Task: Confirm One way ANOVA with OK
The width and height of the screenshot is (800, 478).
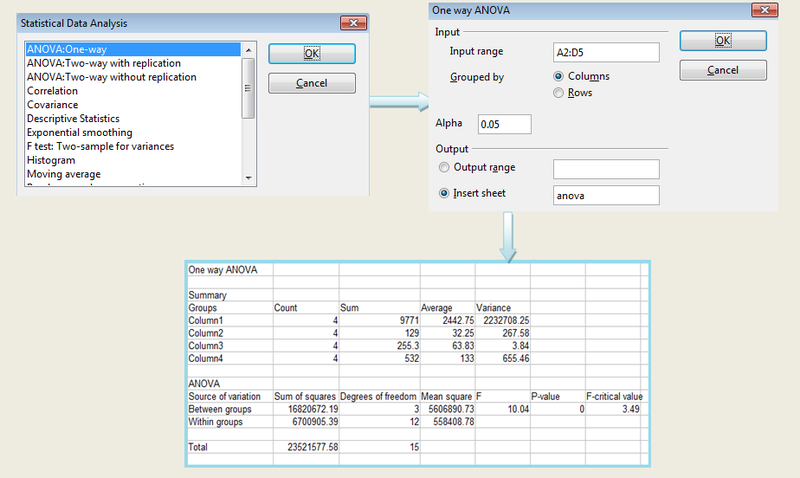Action: click(722, 40)
